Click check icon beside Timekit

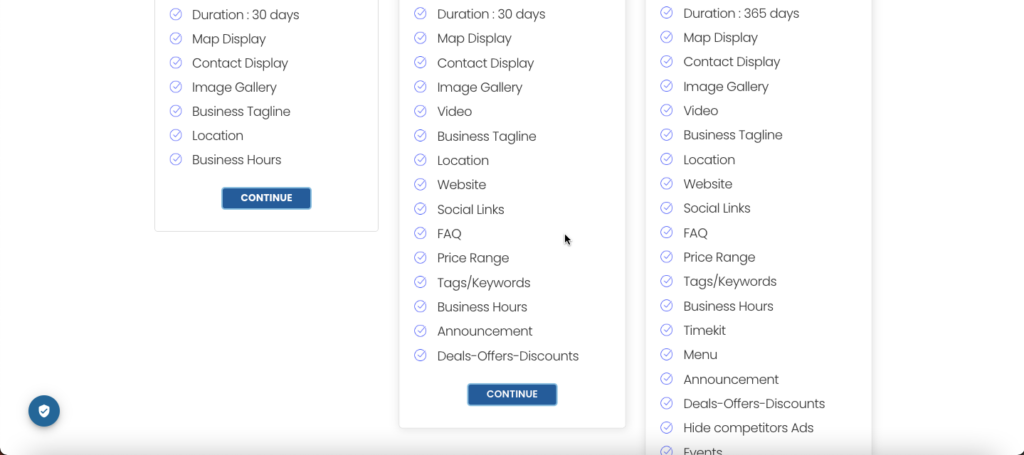(x=666, y=330)
